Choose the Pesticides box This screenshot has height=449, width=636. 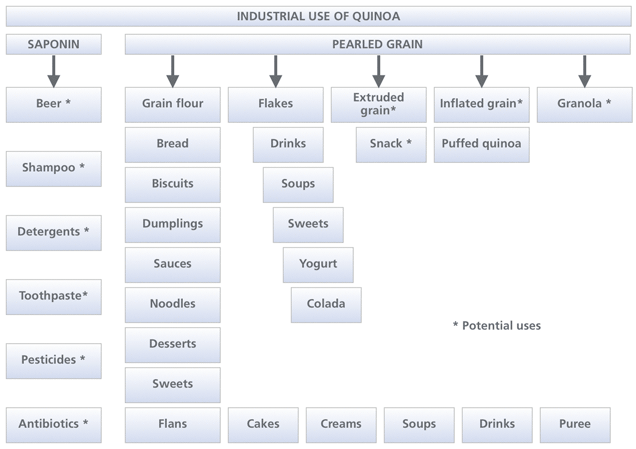[54, 360]
